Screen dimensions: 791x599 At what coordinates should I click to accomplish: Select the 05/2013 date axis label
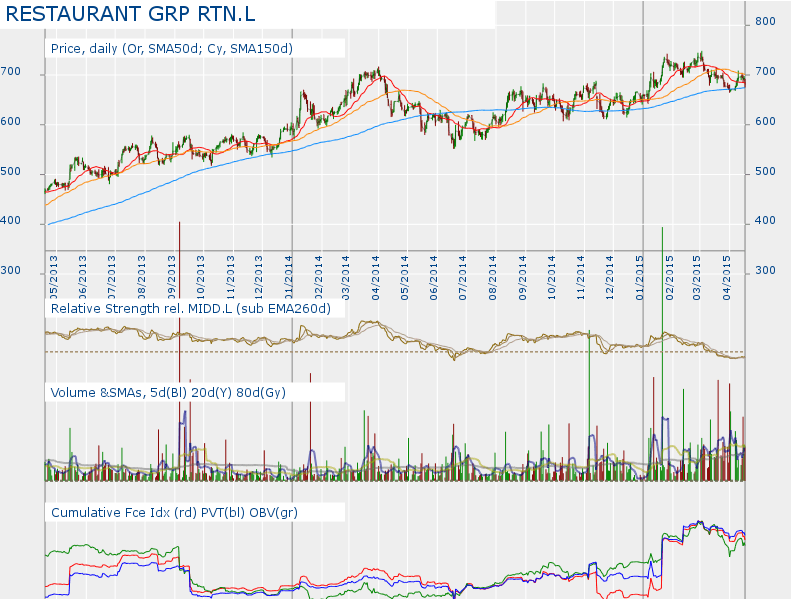click(x=53, y=278)
